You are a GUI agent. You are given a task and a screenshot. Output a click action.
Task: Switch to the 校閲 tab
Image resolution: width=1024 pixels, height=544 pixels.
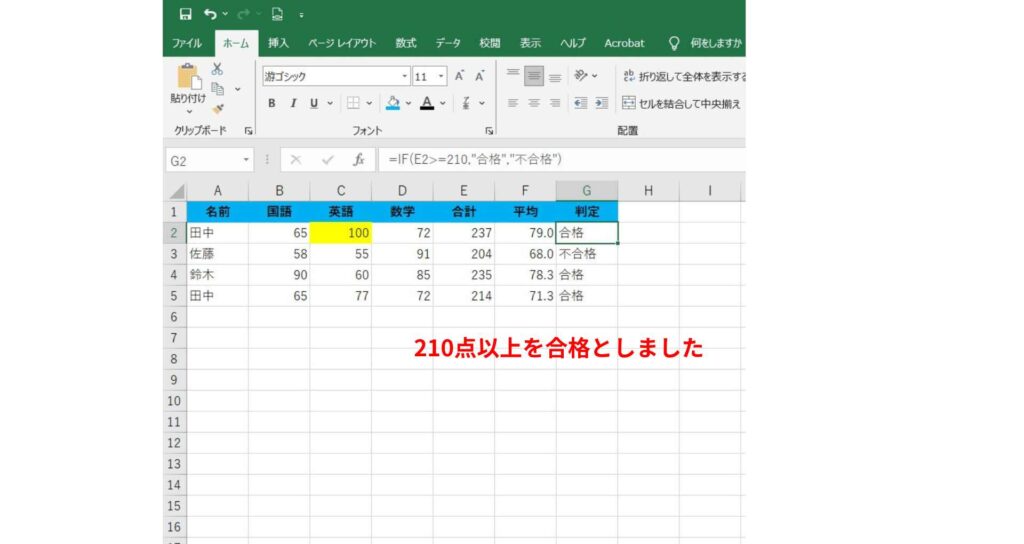click(x=490, y=43)
